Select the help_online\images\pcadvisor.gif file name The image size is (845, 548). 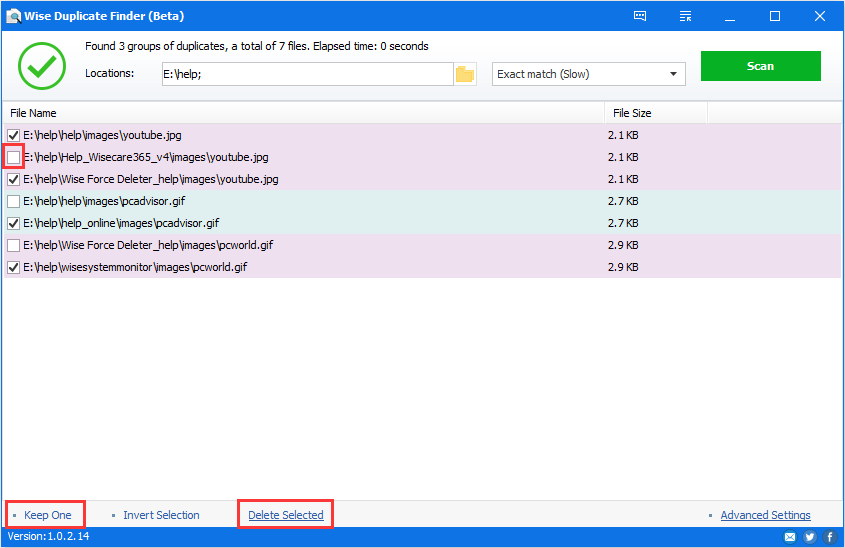pos(121,223)
